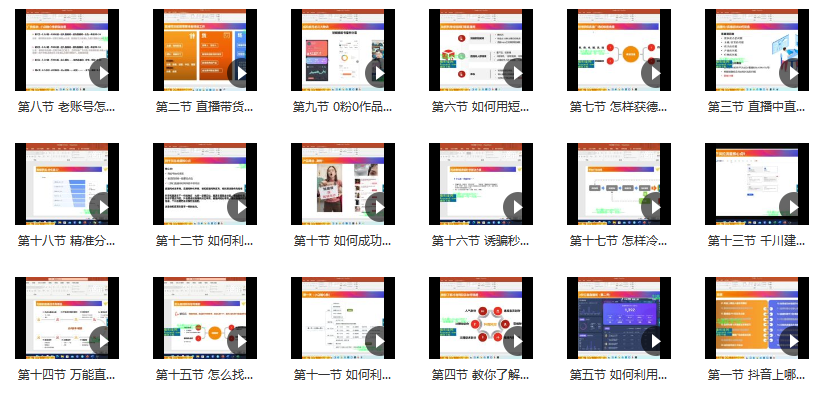Play the 第九节 0粉0作品 video
The image size is (818, 397).
click(380, 74)
